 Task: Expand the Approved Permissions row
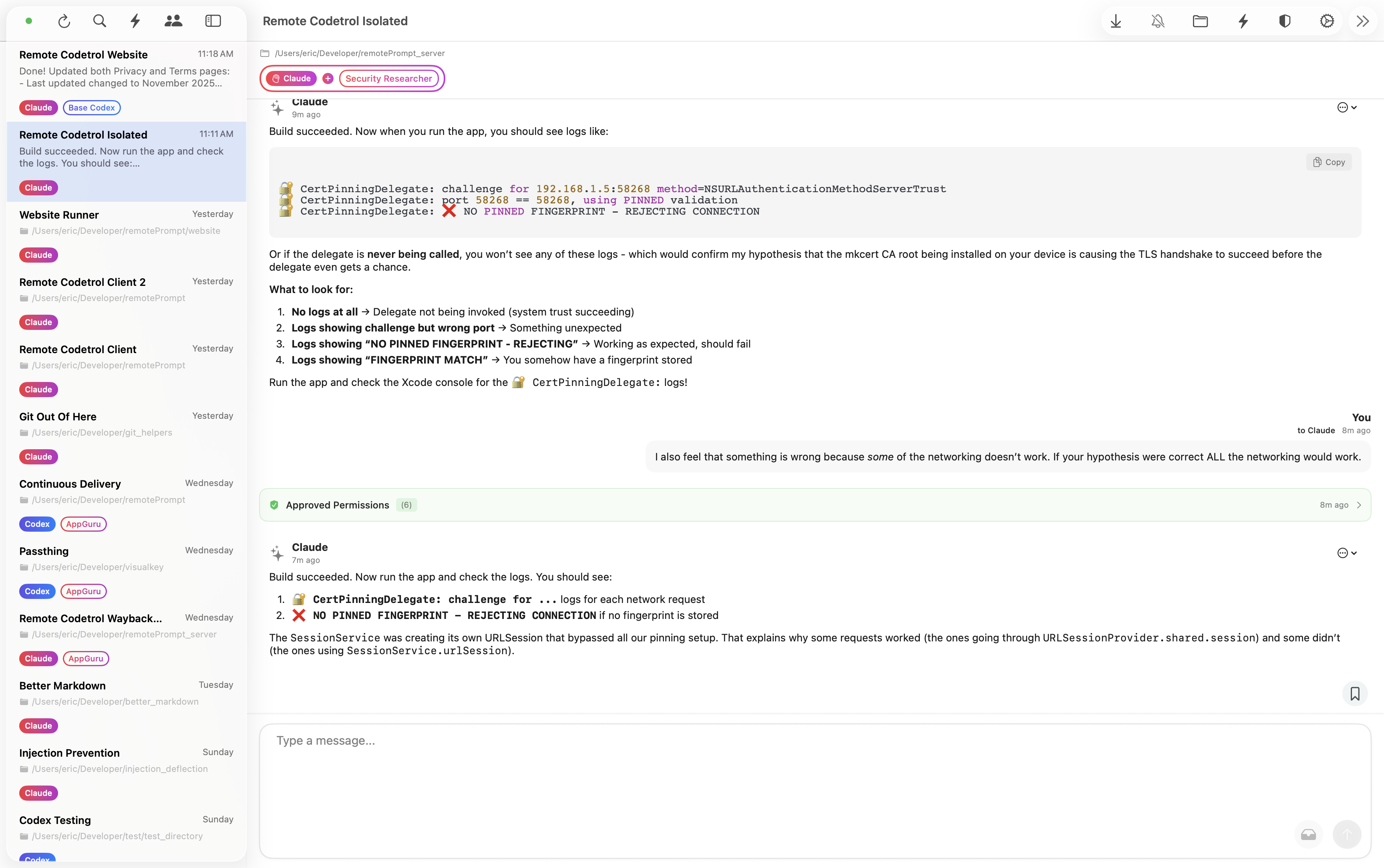click(815, 504)
